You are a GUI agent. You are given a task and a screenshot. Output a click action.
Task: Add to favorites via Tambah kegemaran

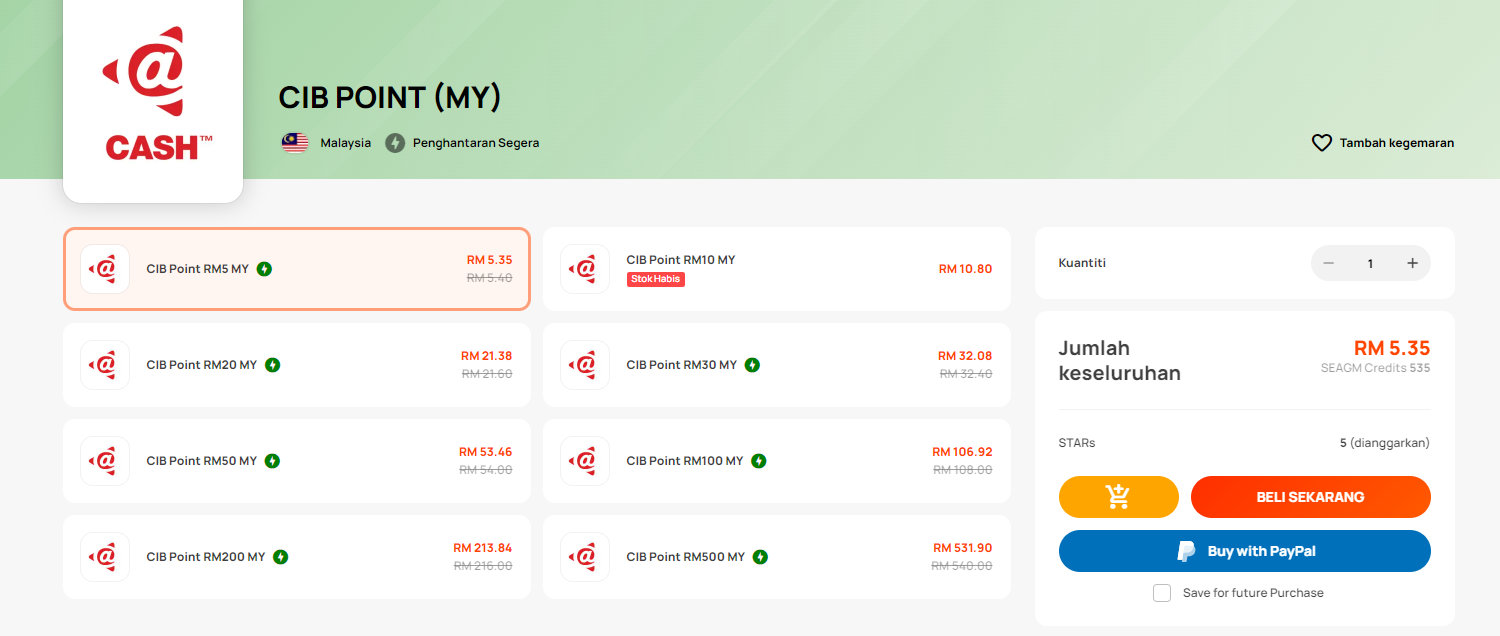tap(1383, 143)
